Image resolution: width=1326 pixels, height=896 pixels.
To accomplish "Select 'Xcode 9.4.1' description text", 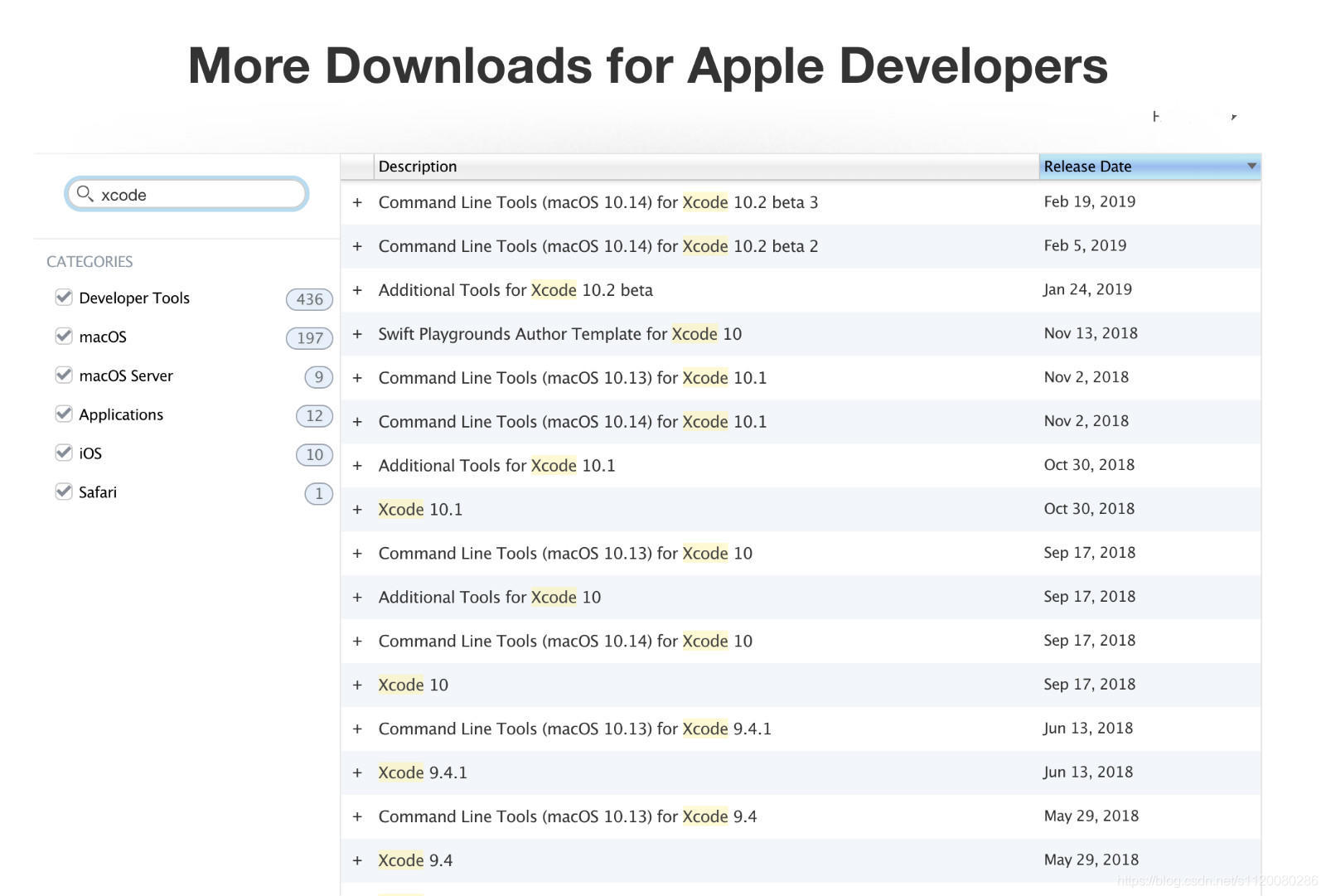I will [423, 772].
